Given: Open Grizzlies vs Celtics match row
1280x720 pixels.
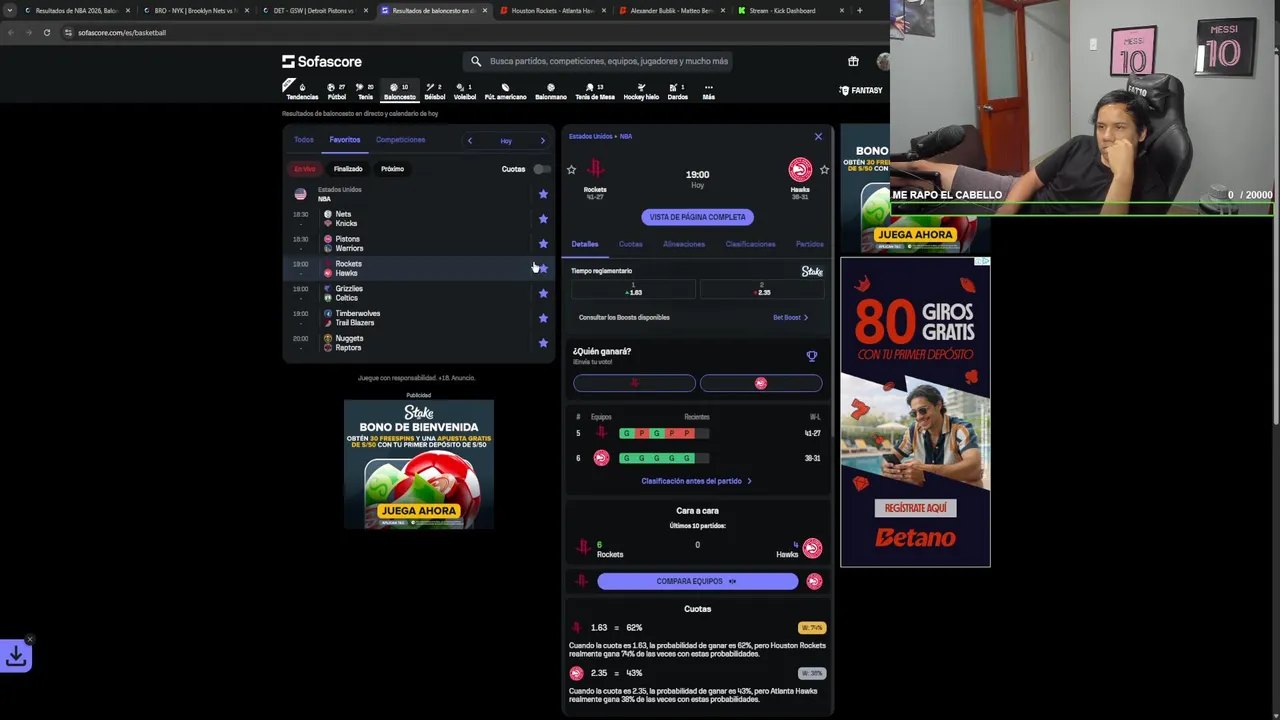Looking at the screenshot, I should point(418,293).
